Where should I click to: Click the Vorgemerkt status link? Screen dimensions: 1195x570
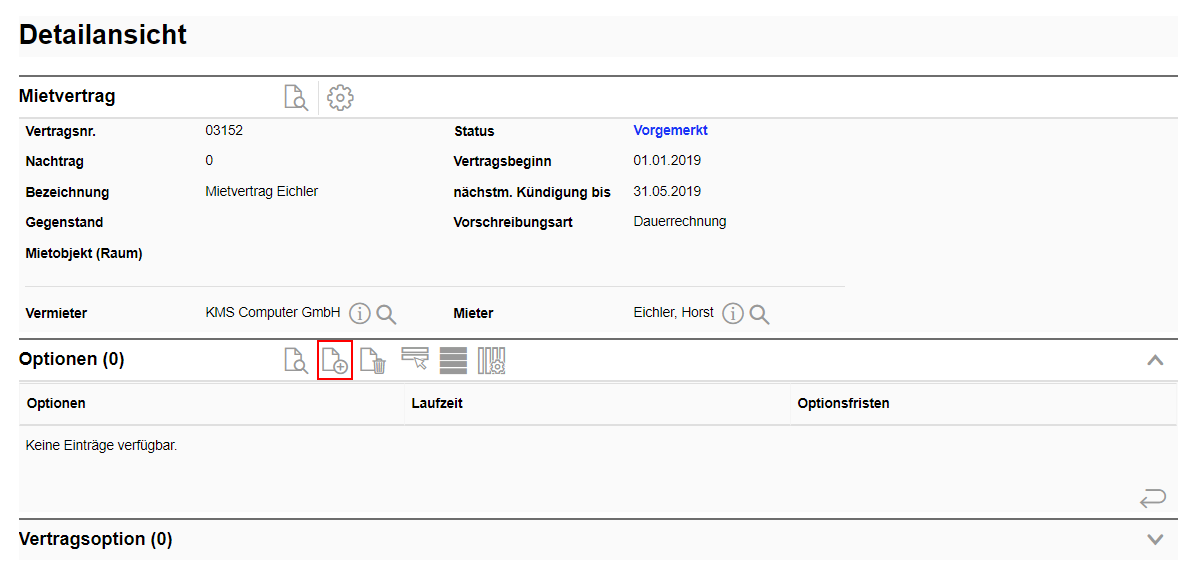pyautogui.click(x=670, y=131)
